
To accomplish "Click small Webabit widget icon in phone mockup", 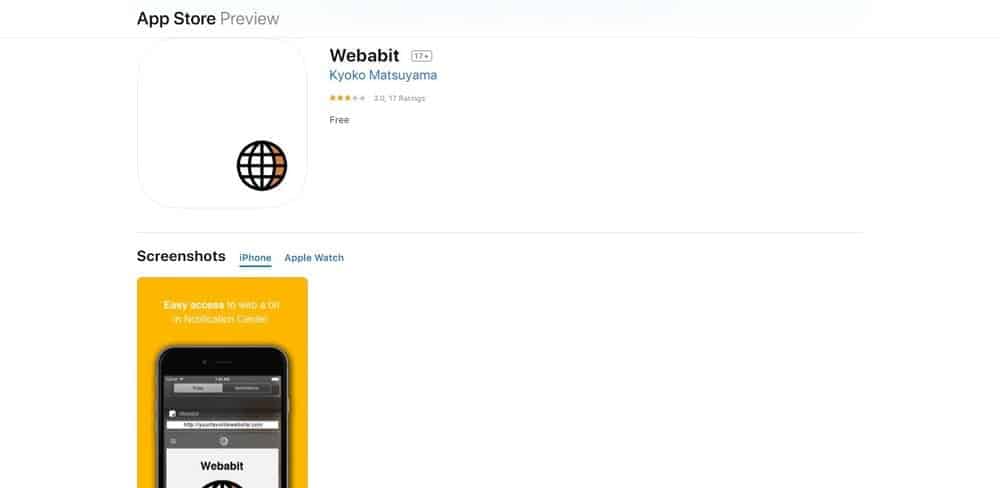I will (x=172, y=413).
